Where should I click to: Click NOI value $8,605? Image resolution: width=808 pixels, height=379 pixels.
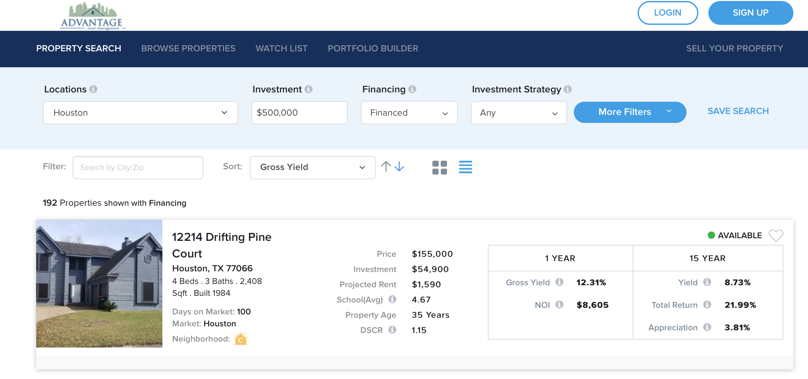pos(592,305)
